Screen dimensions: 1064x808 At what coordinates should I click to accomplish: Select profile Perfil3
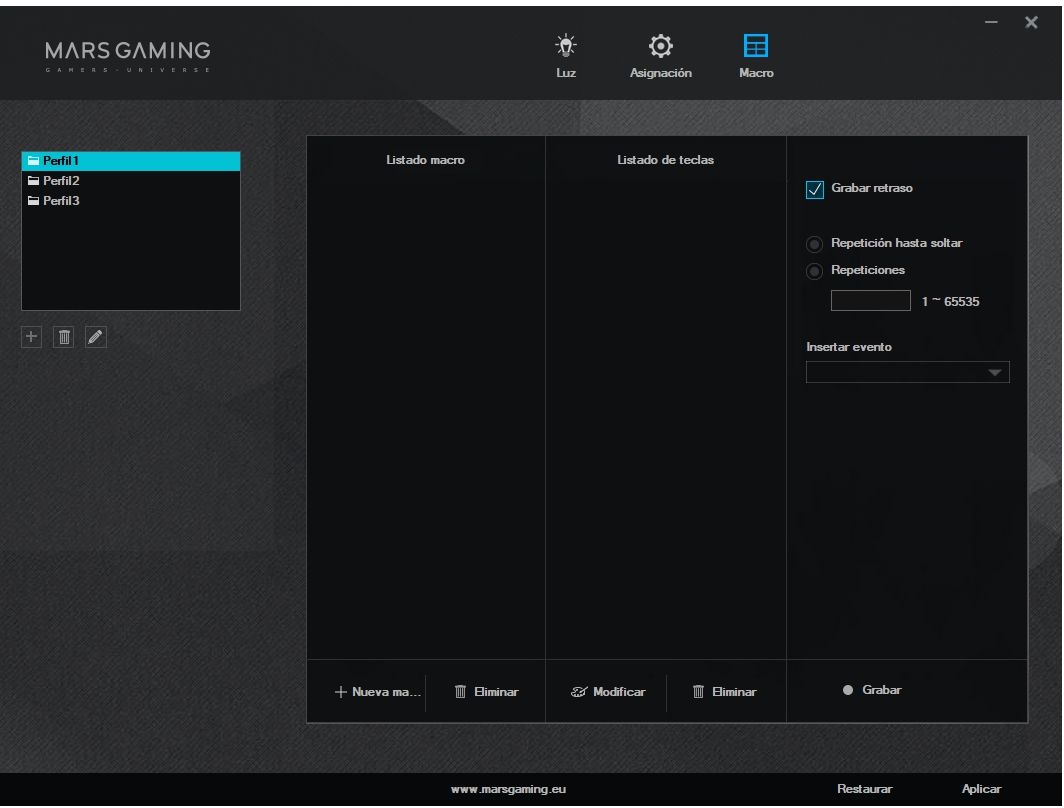131,201
